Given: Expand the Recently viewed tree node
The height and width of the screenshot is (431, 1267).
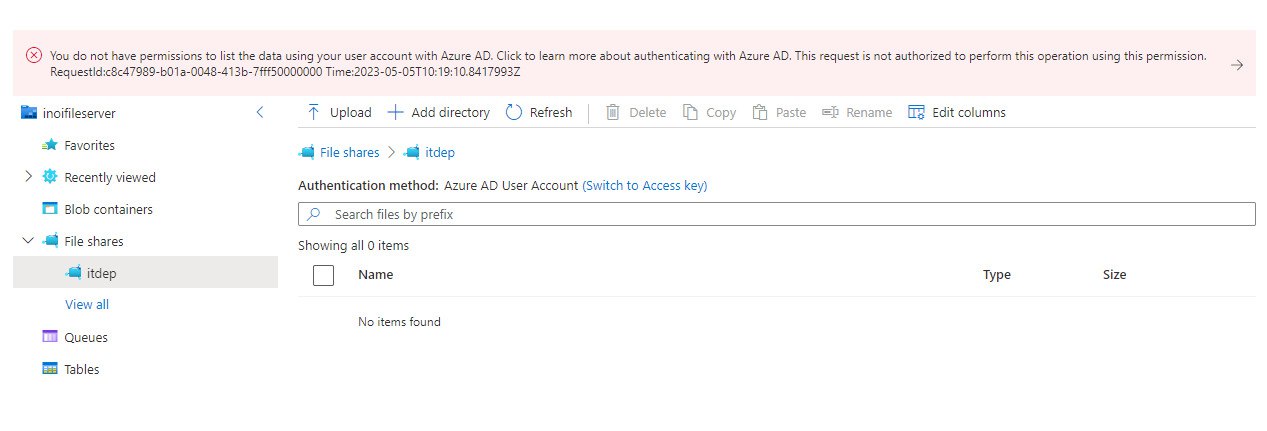Looking at the screenshot, I should point(28,177).
